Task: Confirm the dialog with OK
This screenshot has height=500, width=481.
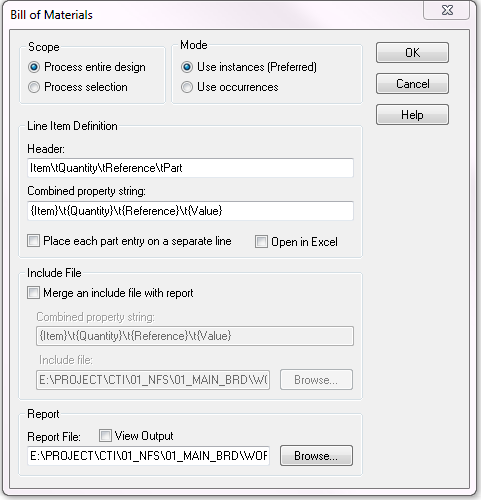Action: tap(412, 53)
